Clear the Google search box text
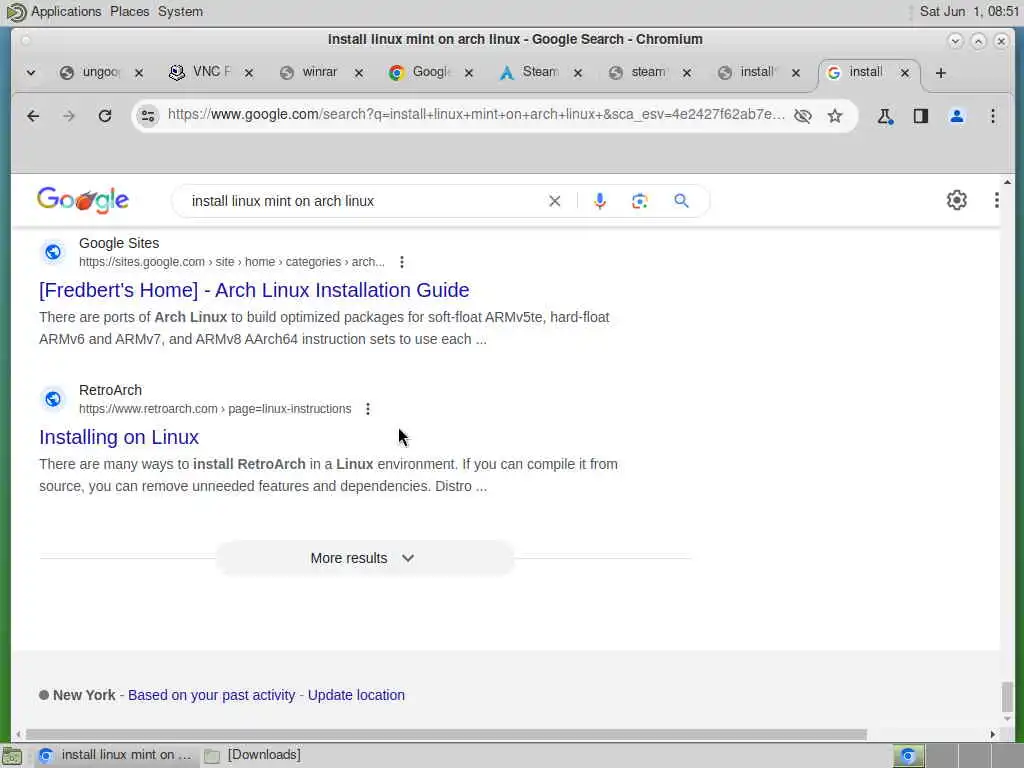The image size is (1024, 768). pyautogui.click(x=554, y=201)
